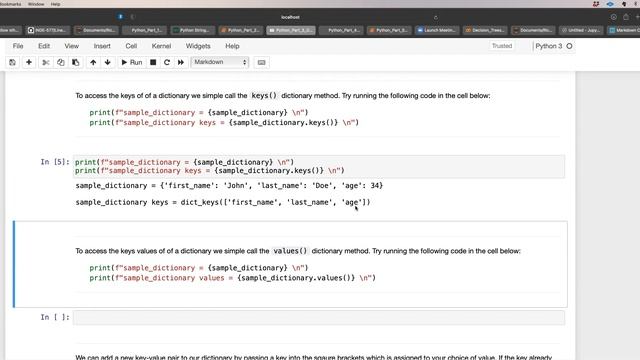The width and height of the screenshot is (640, 360).
Task: Restart the kernel with the circular arrow icon
Action: point(167,62)
